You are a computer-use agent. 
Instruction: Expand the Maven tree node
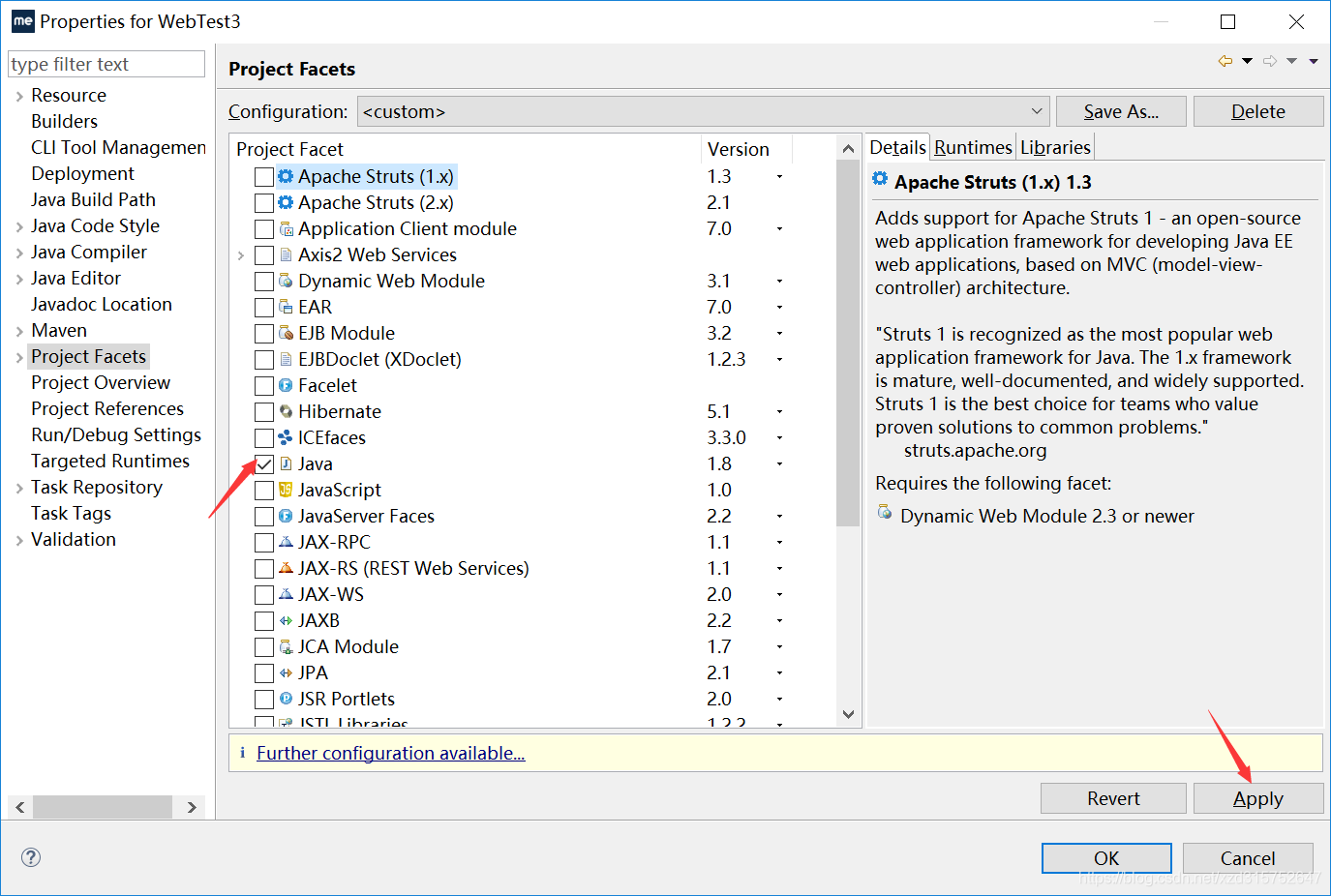point(19,331)
